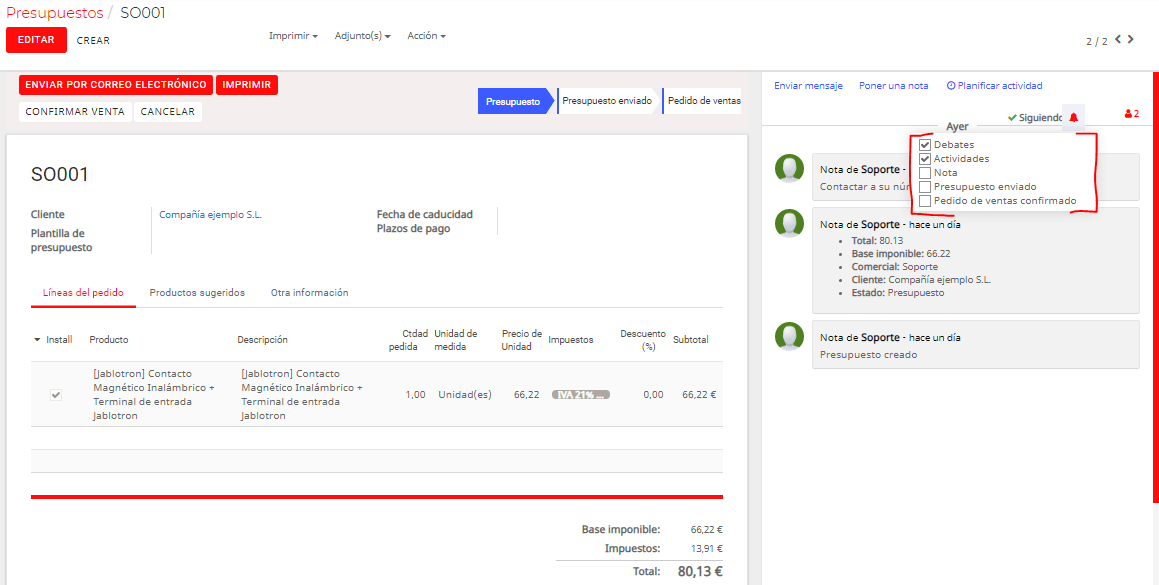Click avatar beside 'Contactar a su' note
This screenshot has width=1159, height=585.
click(789, 169)
